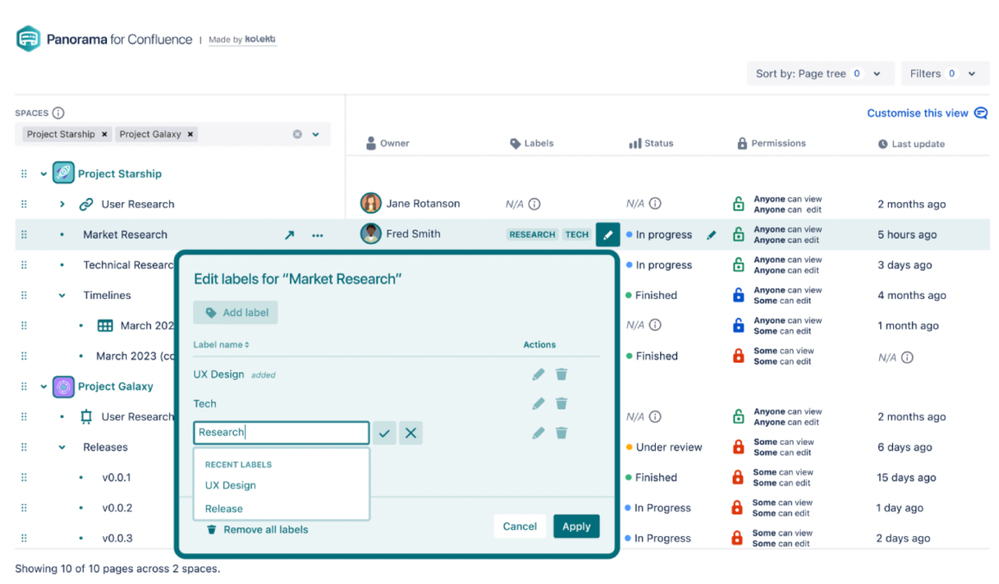Click Jane Rotanson's avatar

[371, 203]
